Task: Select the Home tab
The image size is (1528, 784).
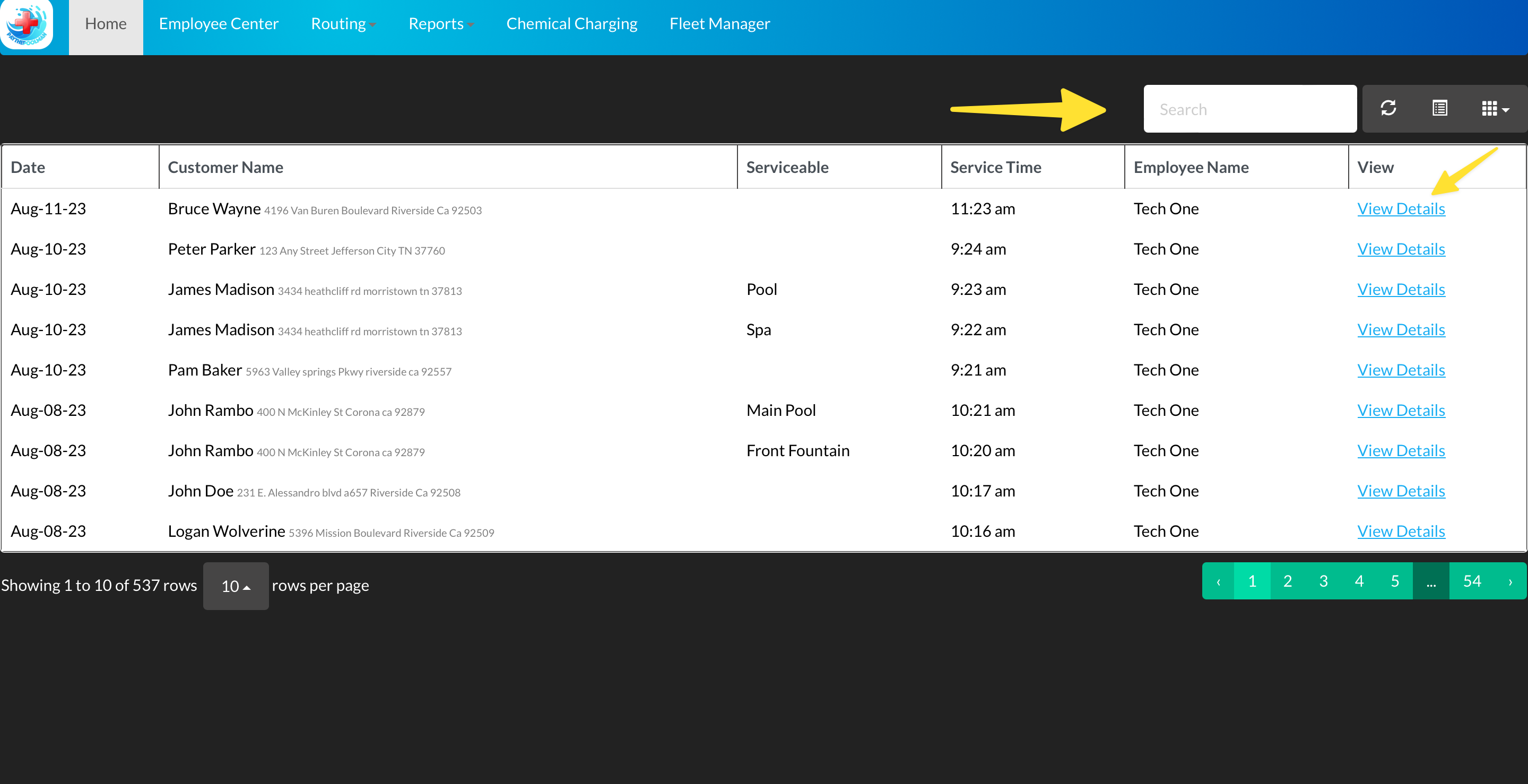Action: click(106, 24)
